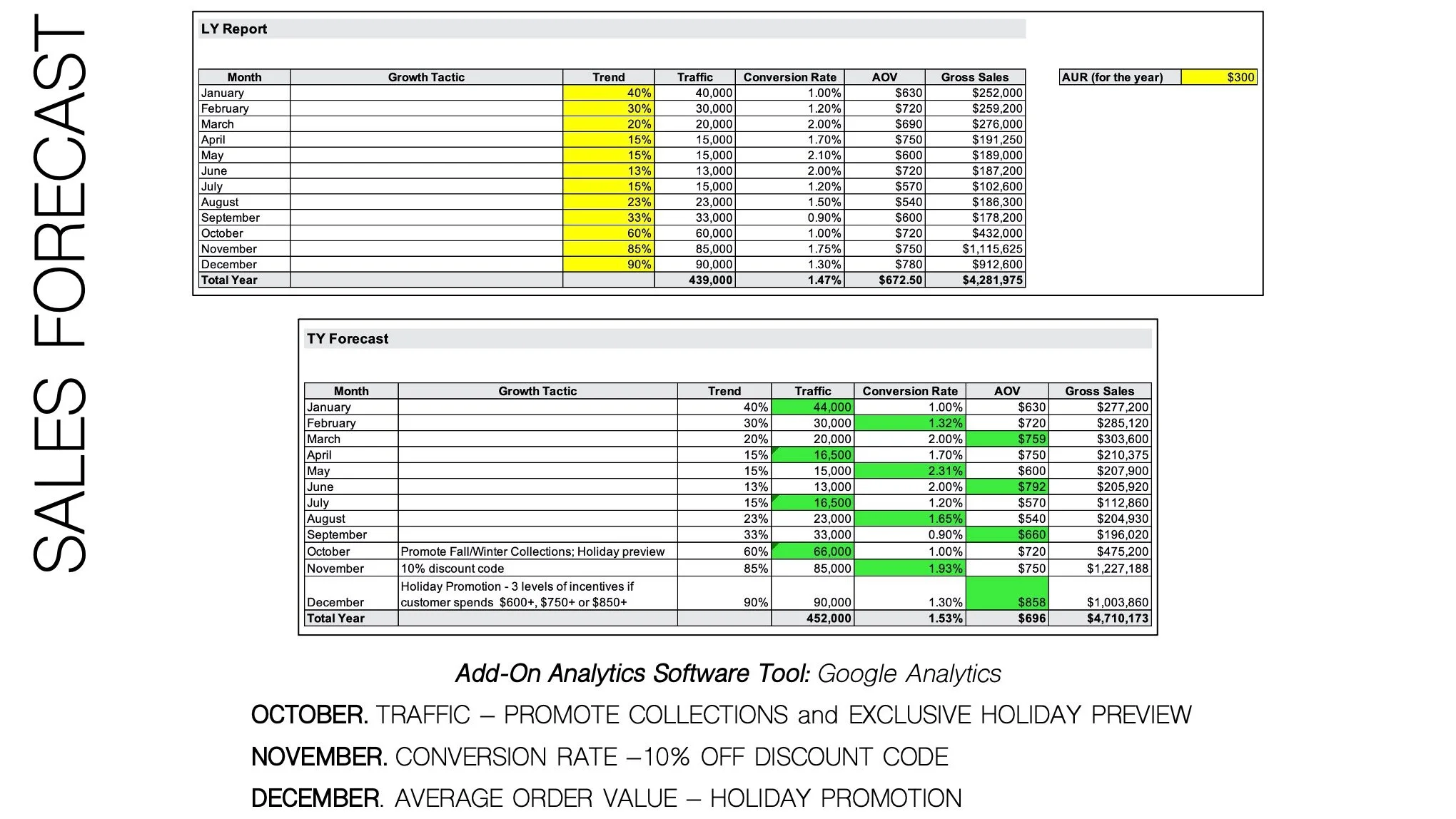The image size is (1456, 819).
Task: Select LY Report January Trend 40% cell
Action: pos(608,93)
